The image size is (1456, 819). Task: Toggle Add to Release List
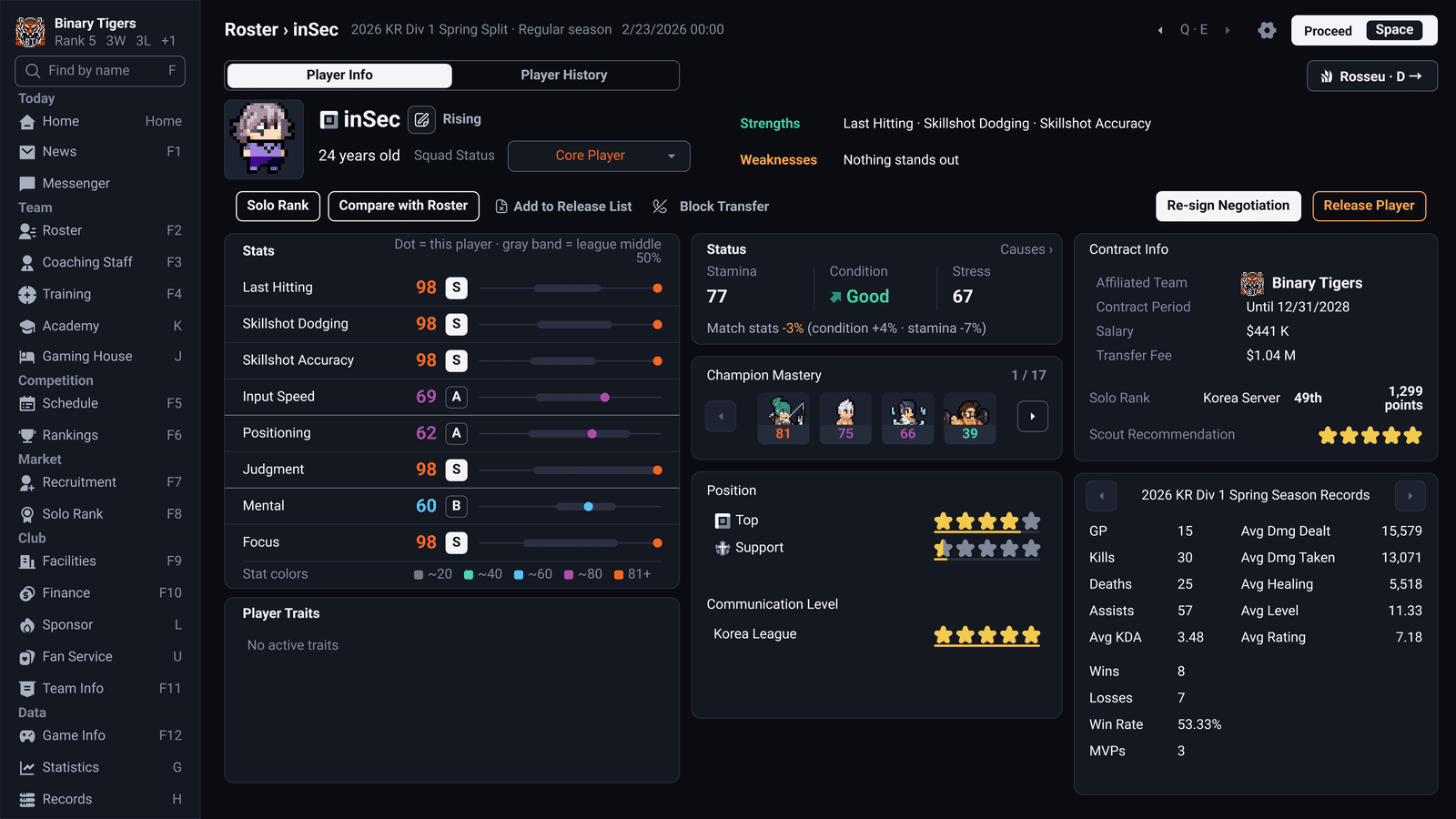tap(564, 207)
